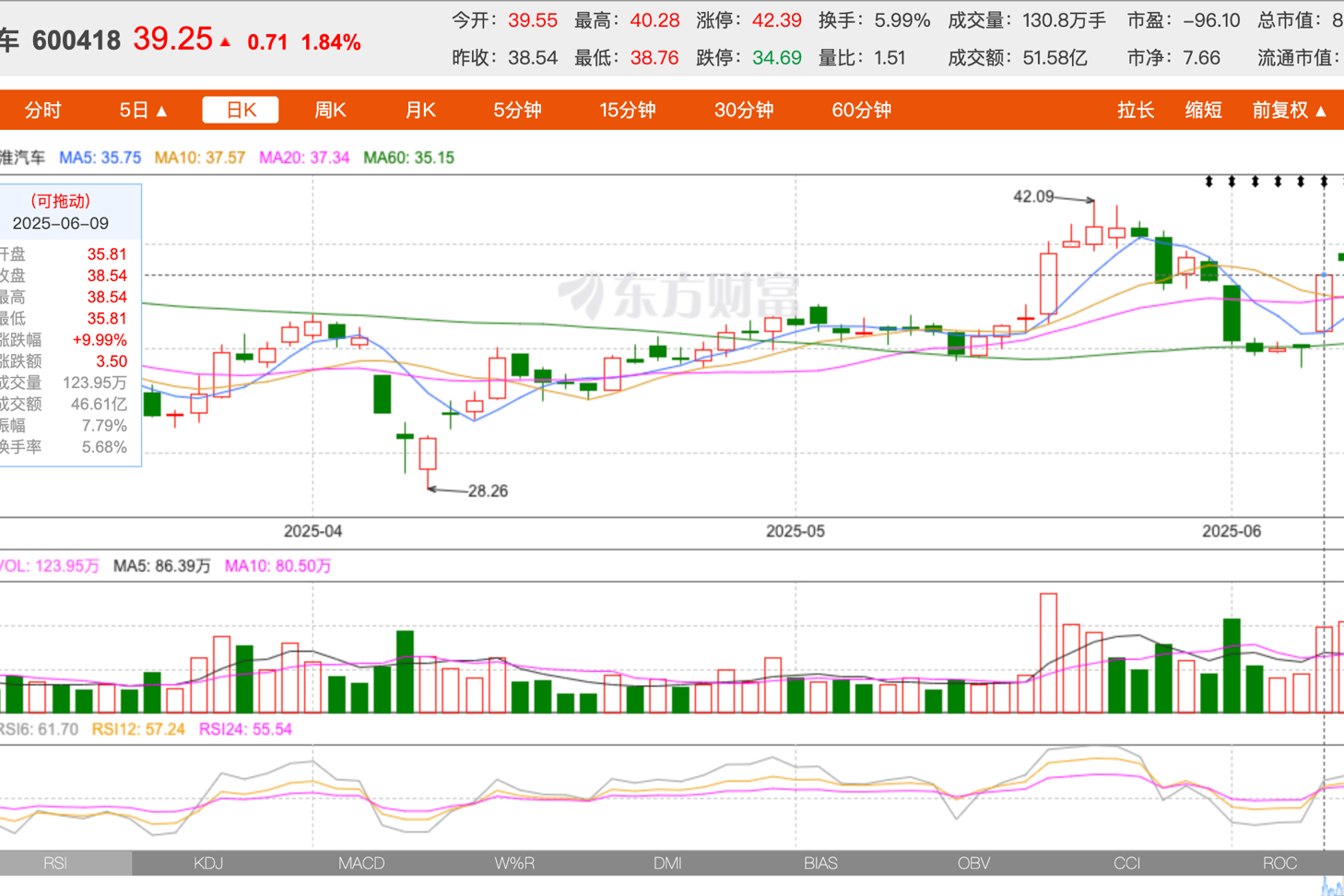Image resolution: width=1344 pixels, height=896 pixels.
Task: Click the 3.50 change amount in info panel
Action: tap(112, 361)
